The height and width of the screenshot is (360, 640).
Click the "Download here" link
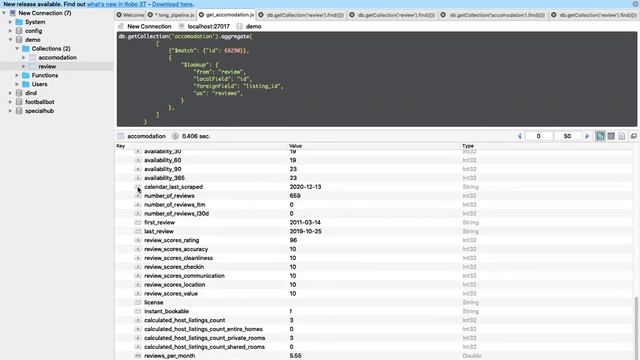(172, 4)
